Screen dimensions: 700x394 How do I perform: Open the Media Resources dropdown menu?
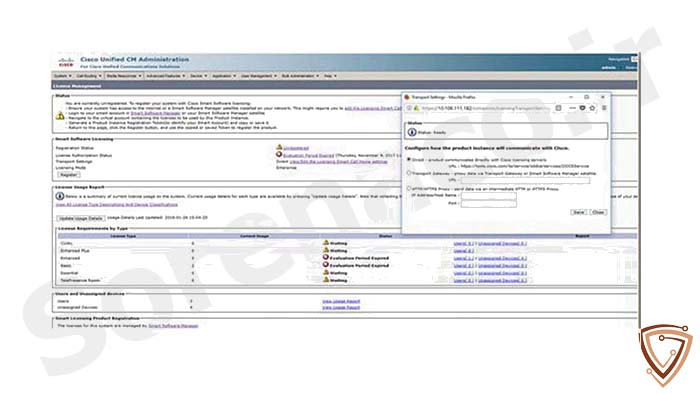click(124, 76)
